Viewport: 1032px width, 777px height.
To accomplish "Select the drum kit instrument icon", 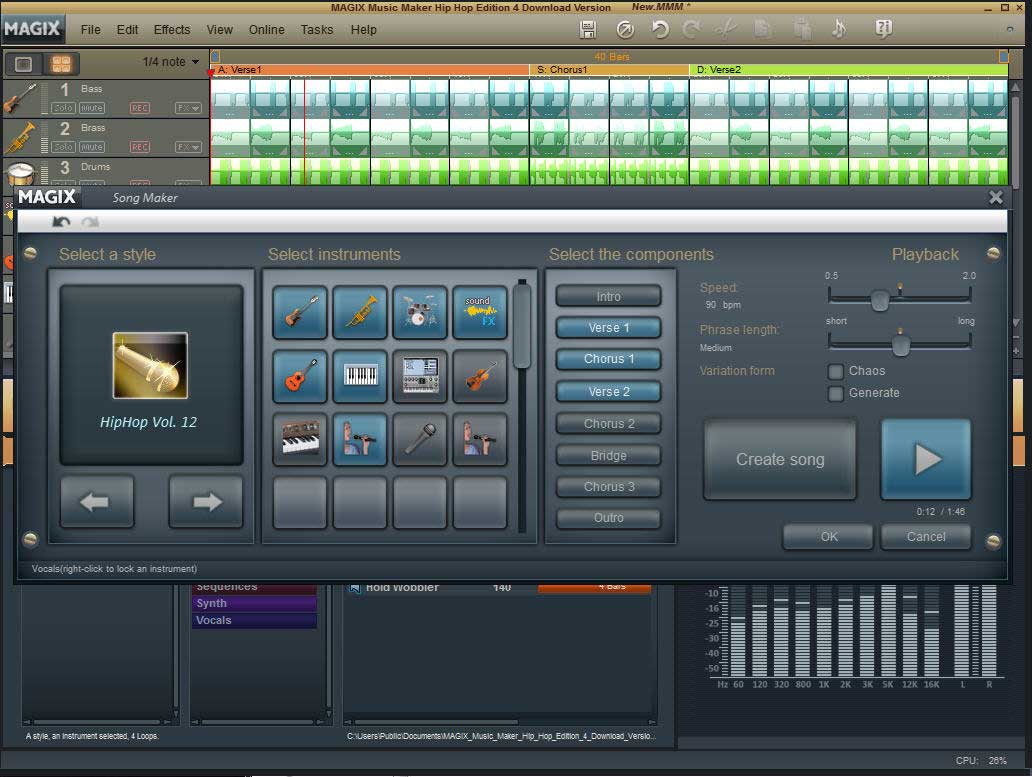I will (x=420, y=313).
